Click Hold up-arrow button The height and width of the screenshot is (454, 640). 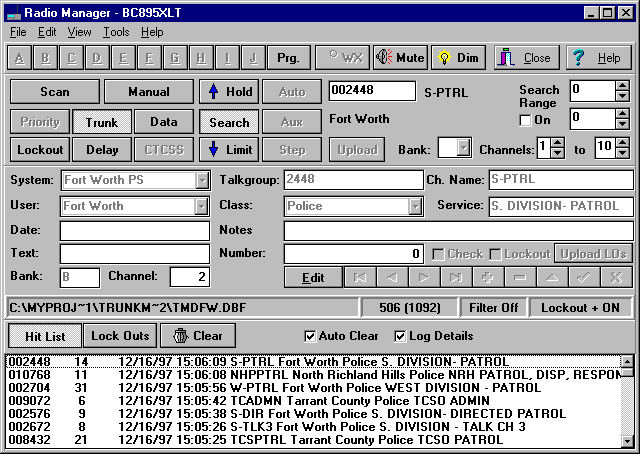pos(229,91)
